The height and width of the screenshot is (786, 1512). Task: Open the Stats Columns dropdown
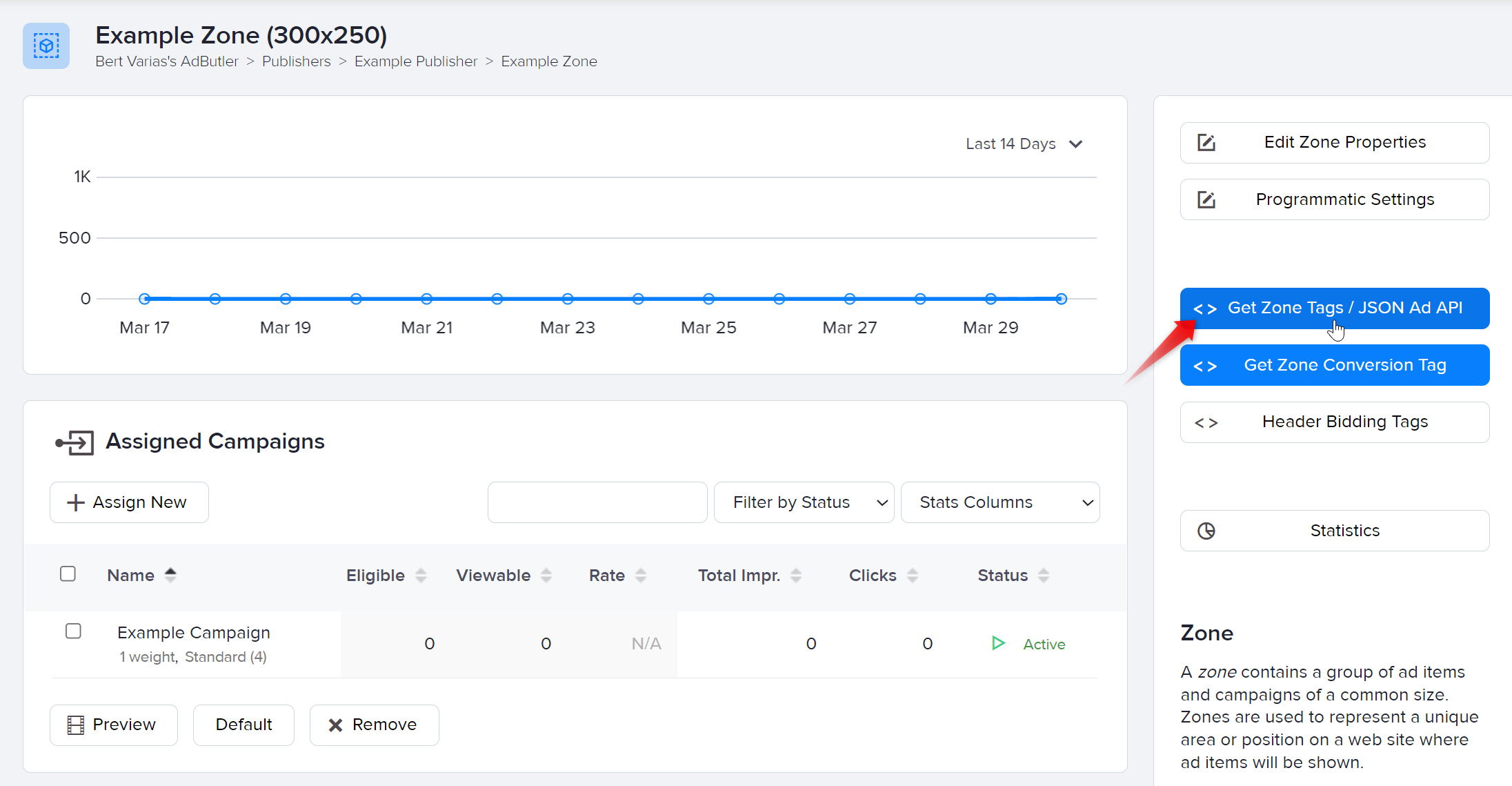click(999, 502)
